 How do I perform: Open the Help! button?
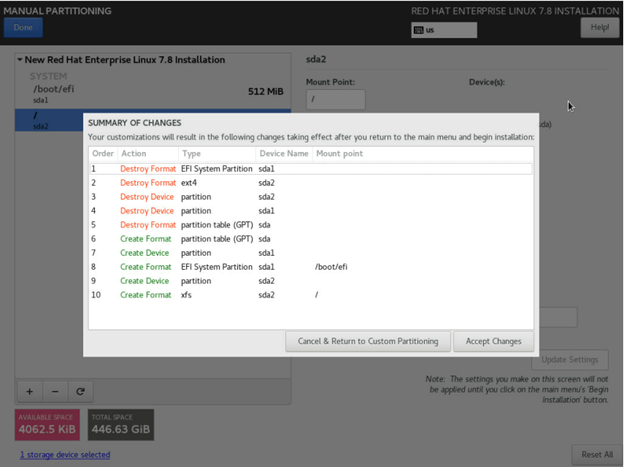point(600,27)
